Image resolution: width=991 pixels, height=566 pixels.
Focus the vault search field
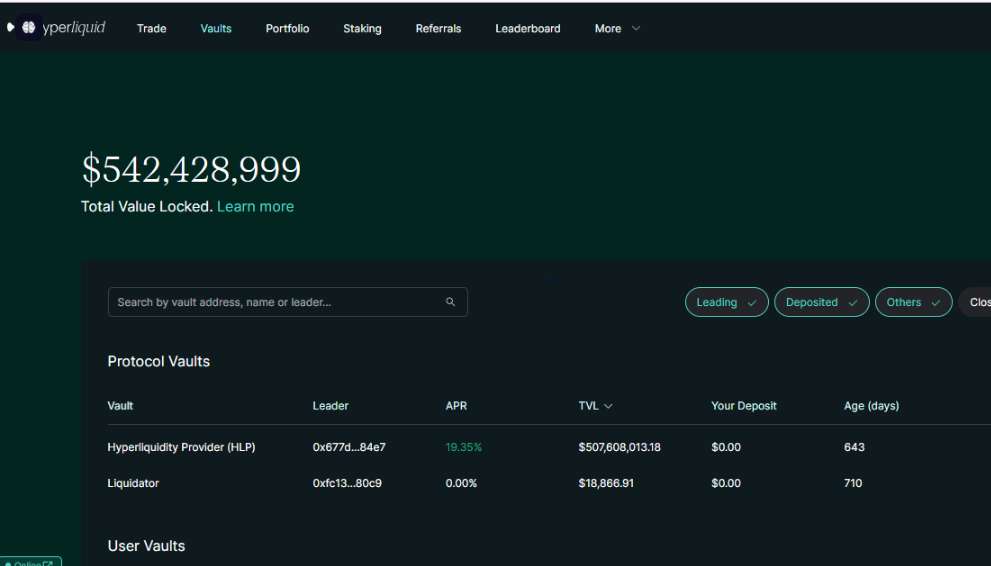click(x=288, y=302)
